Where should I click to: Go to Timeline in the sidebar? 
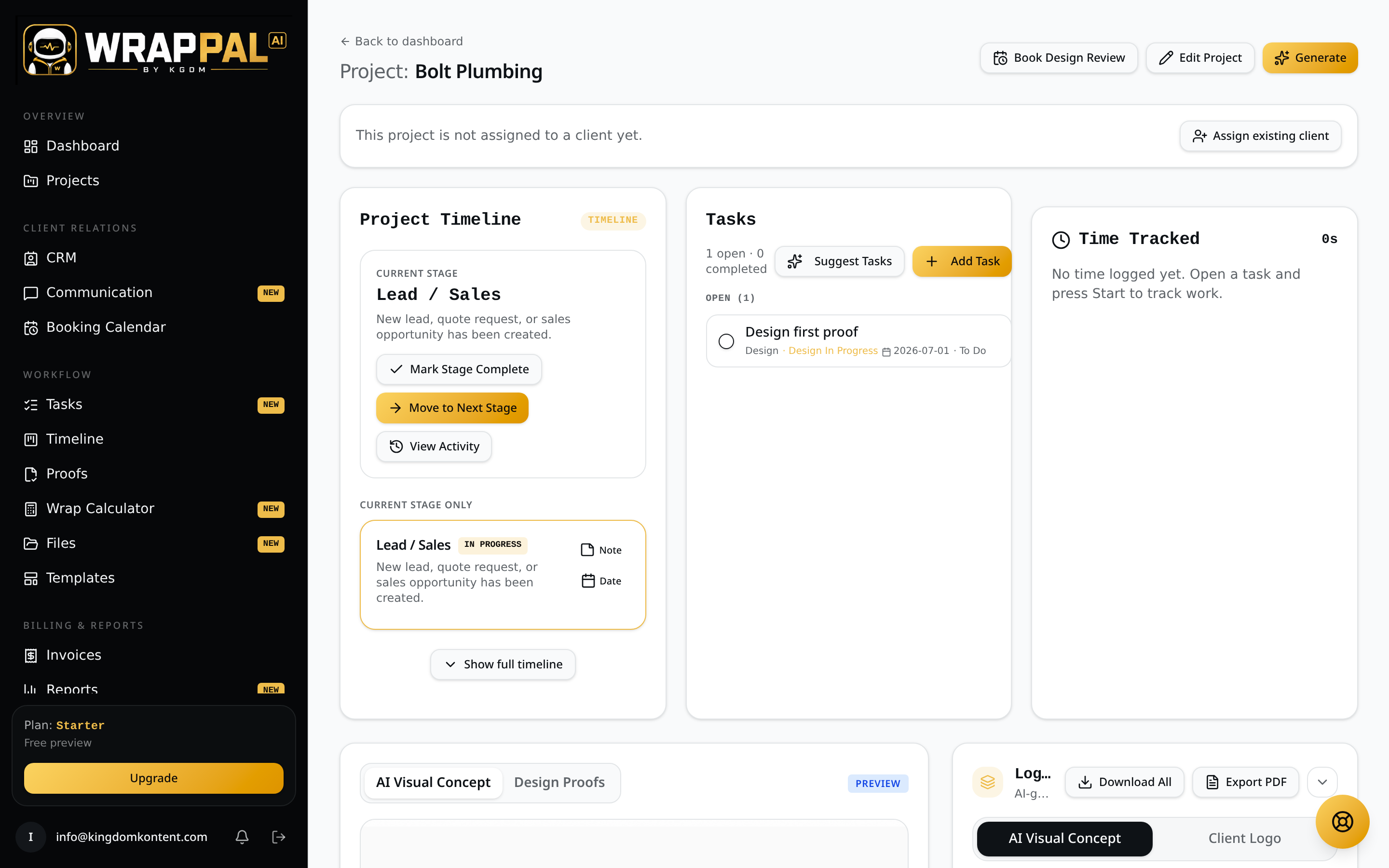[154, 439]
